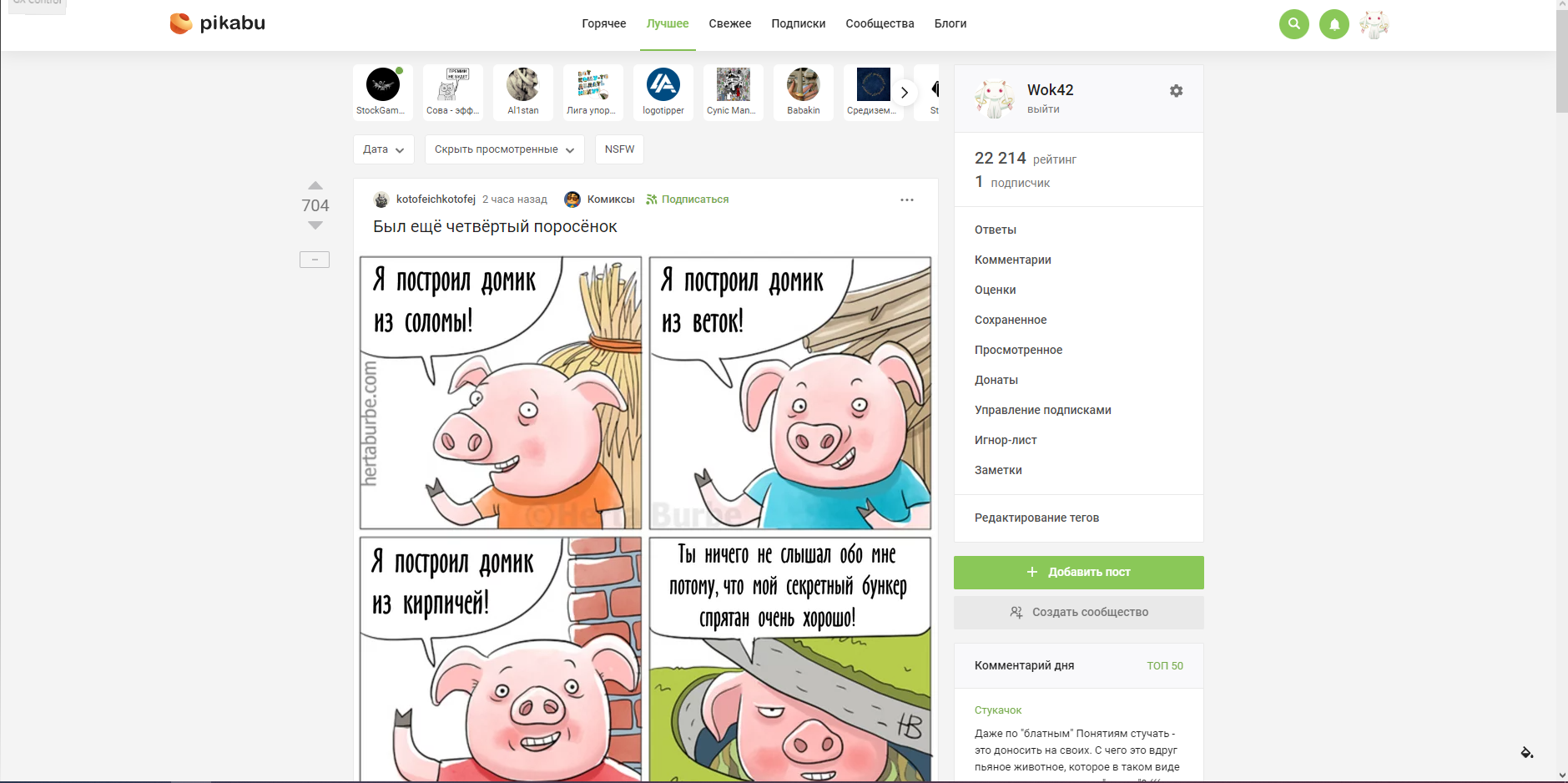Switch to Лучшее tab

[x=668, y=23]
